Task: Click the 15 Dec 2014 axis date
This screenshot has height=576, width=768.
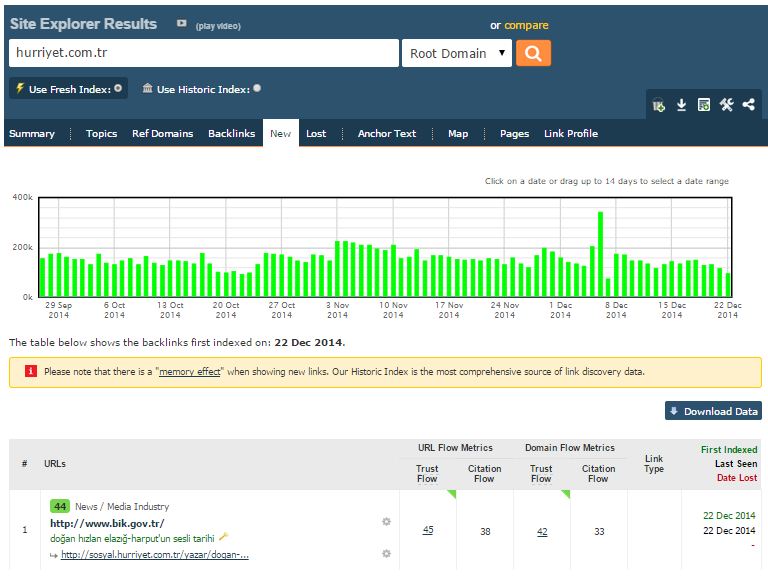Action: [x=672, y=310]
